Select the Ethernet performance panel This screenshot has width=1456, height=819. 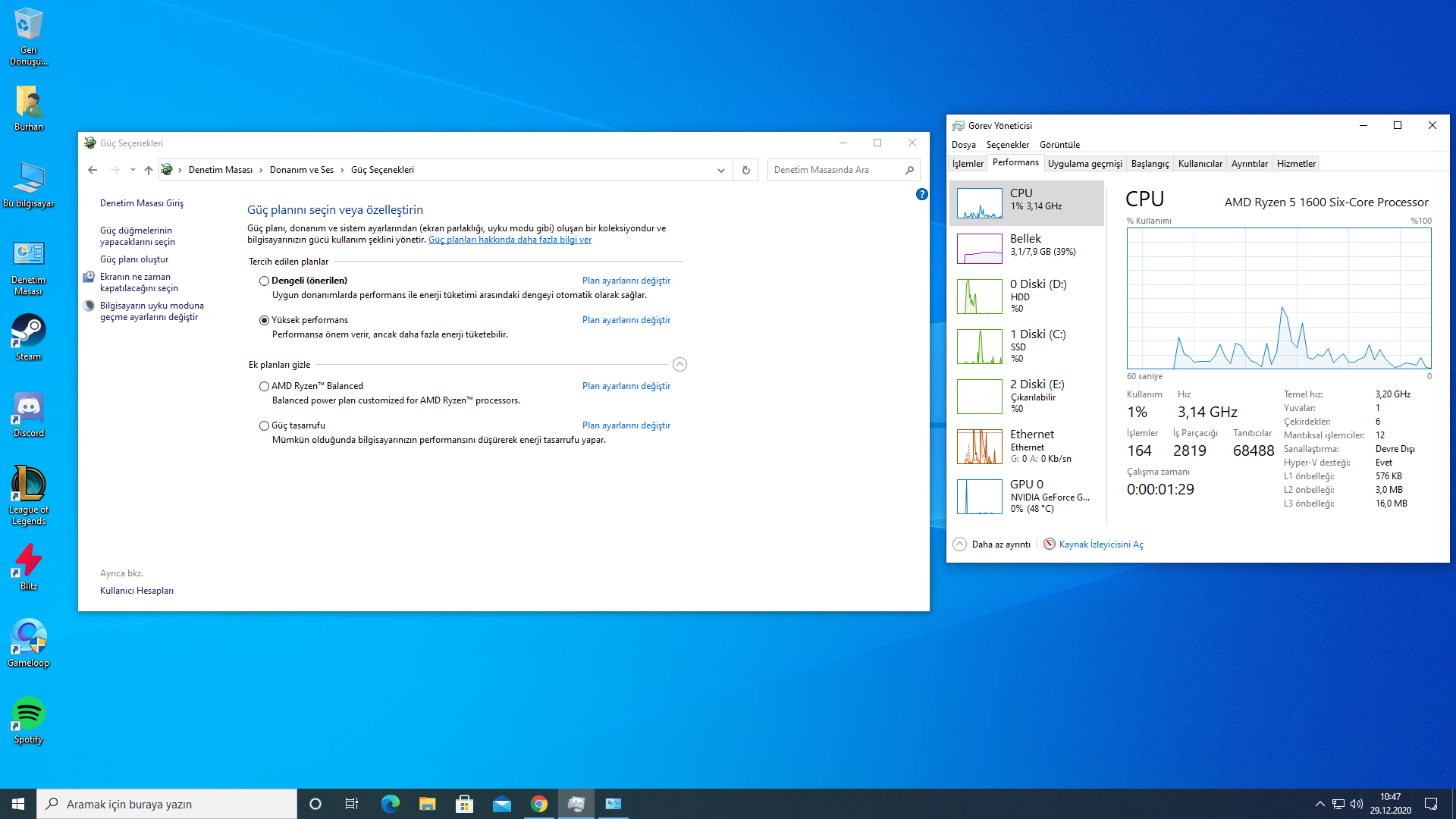(x=1027, y=446)
